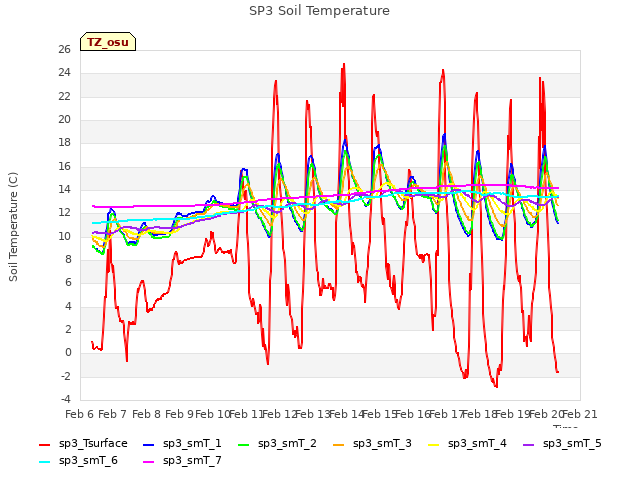640x480 pixels.
Task: Click blue color swatch for sp3_smT_1
Action: pyautogui.click(x=149, y=444)
